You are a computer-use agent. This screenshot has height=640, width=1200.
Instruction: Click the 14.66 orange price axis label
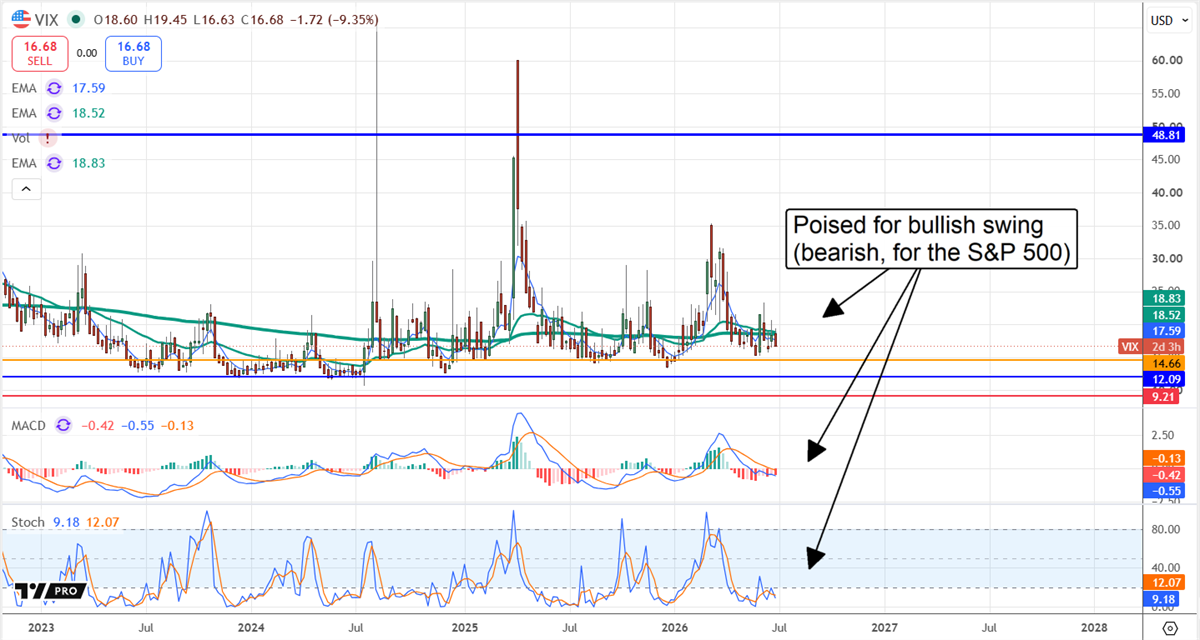click(x=1163, y=362)
